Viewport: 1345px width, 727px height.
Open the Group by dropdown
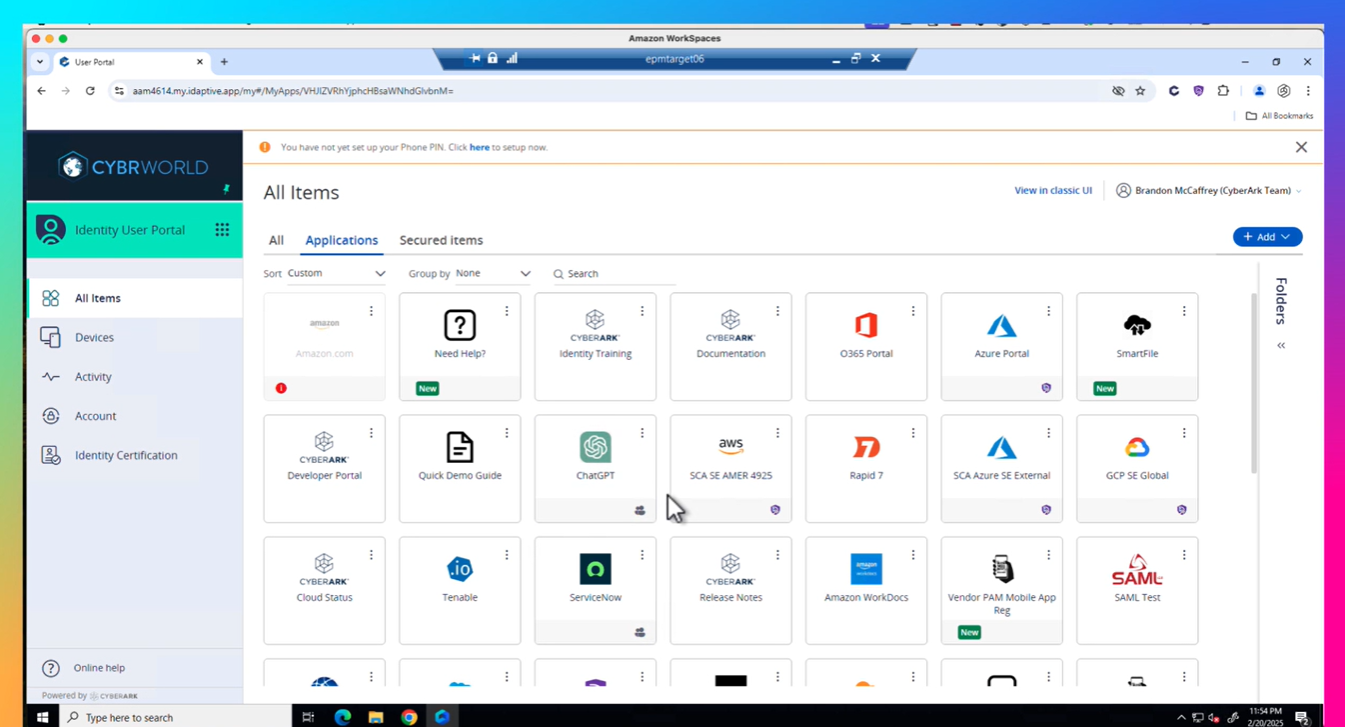(493, 272)
